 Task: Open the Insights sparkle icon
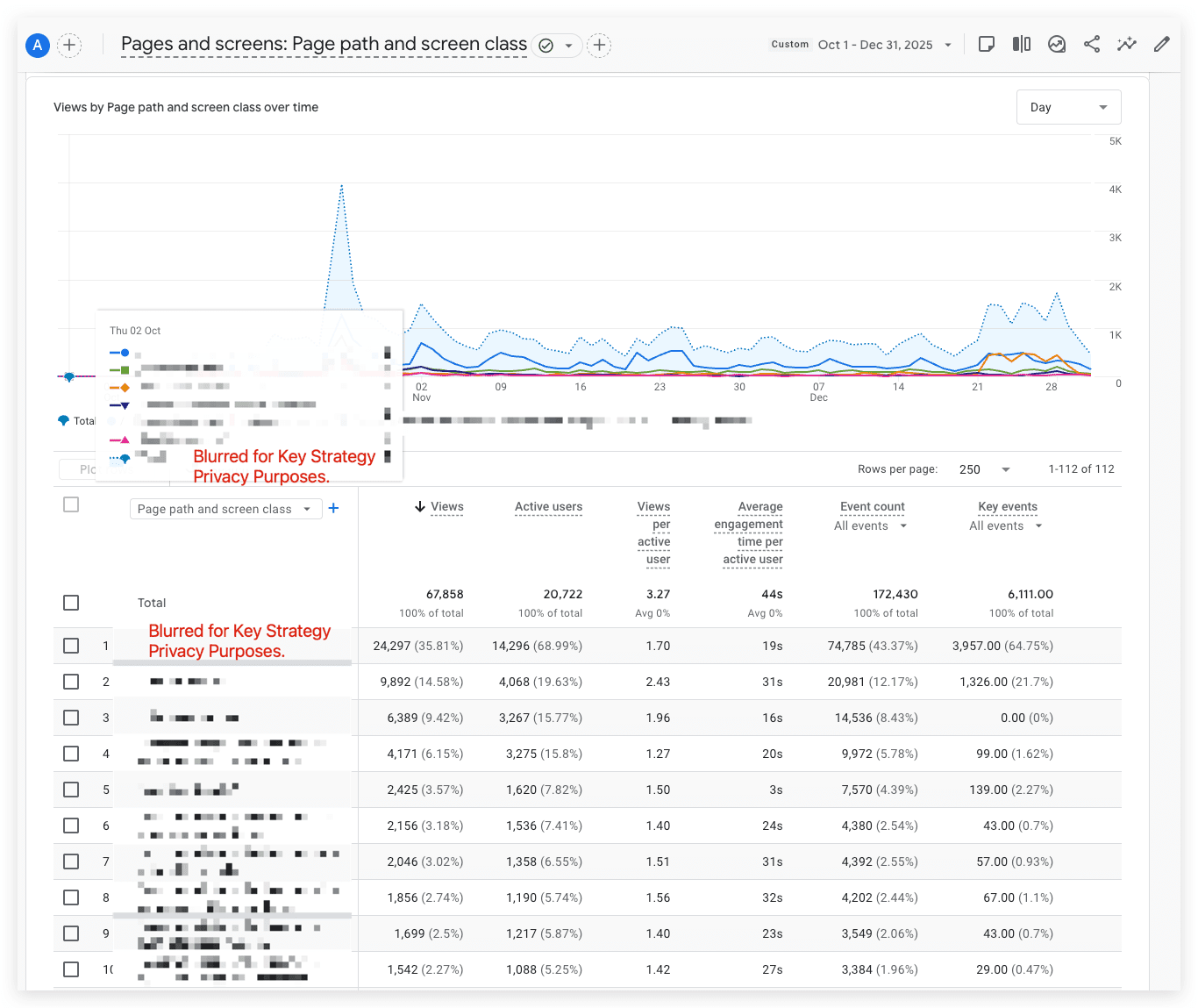(1127, 45)
